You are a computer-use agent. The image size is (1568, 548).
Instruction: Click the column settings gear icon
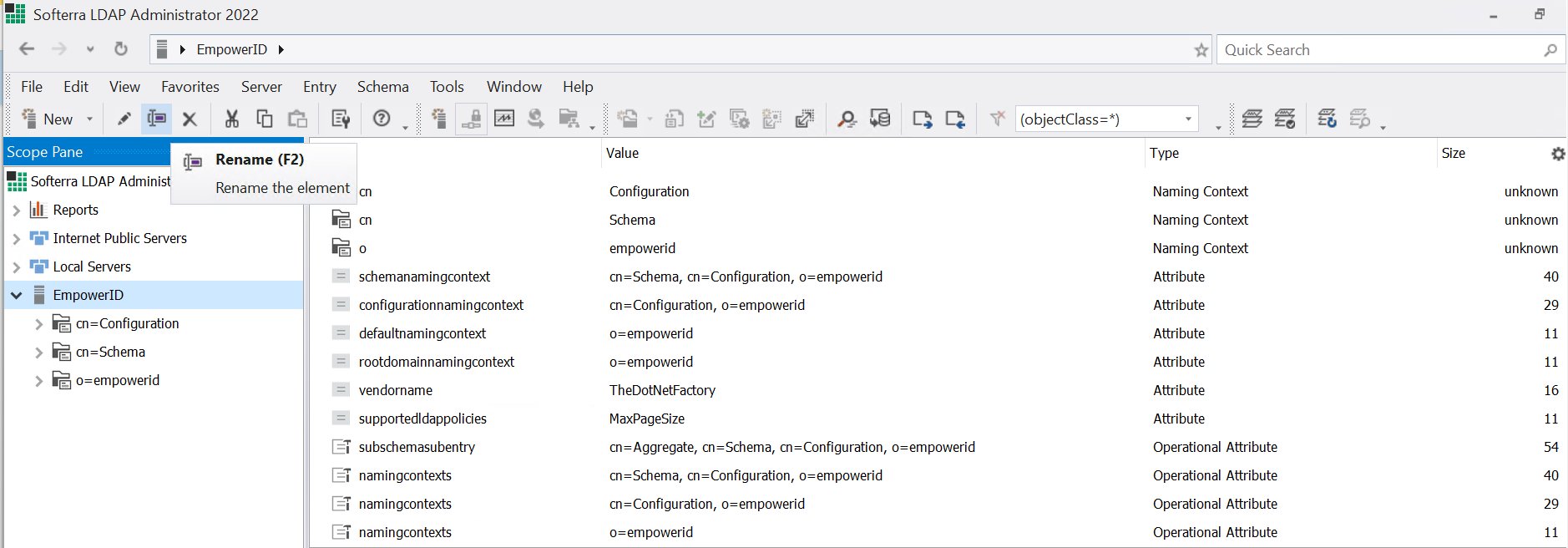tap(1557, 154)
